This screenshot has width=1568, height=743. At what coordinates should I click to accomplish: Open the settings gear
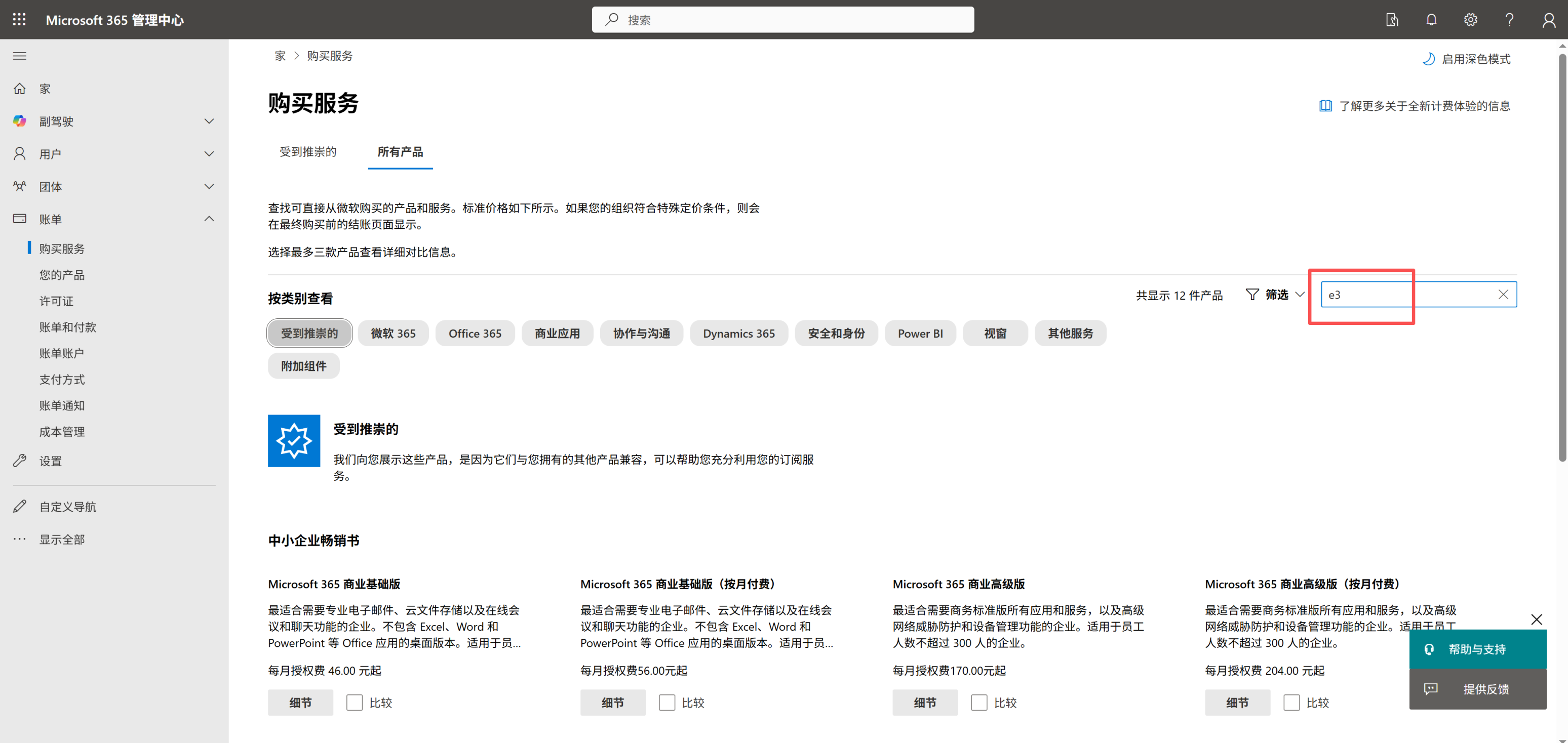pos(1471,19)
